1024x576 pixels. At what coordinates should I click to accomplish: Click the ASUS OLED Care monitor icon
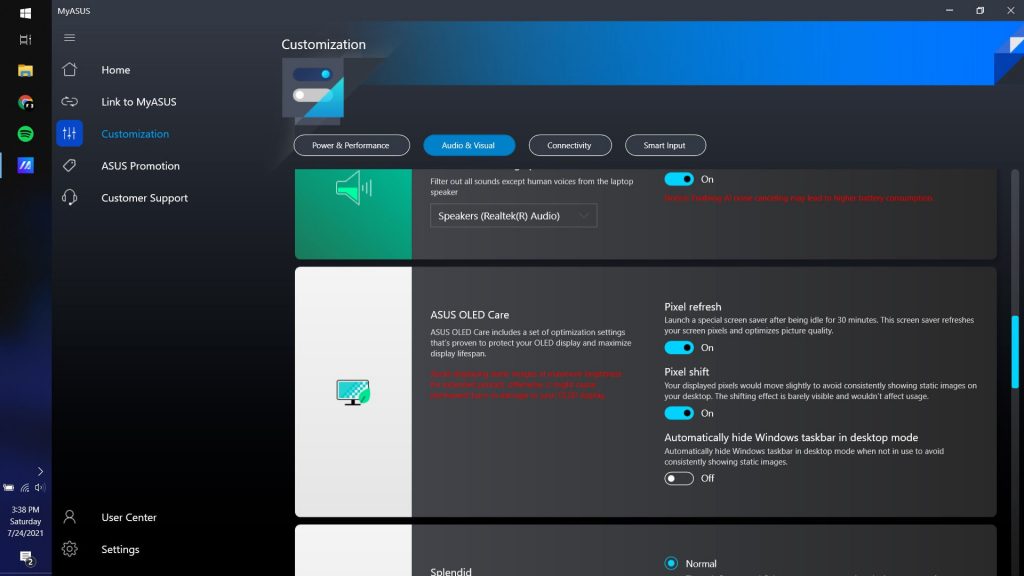[353, 392]
